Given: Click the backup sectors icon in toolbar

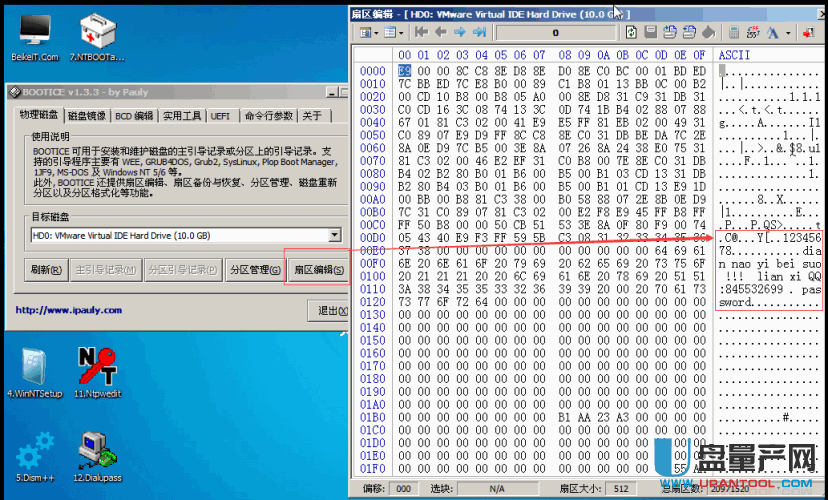Looking at the screenshot, I should (670, 32).
